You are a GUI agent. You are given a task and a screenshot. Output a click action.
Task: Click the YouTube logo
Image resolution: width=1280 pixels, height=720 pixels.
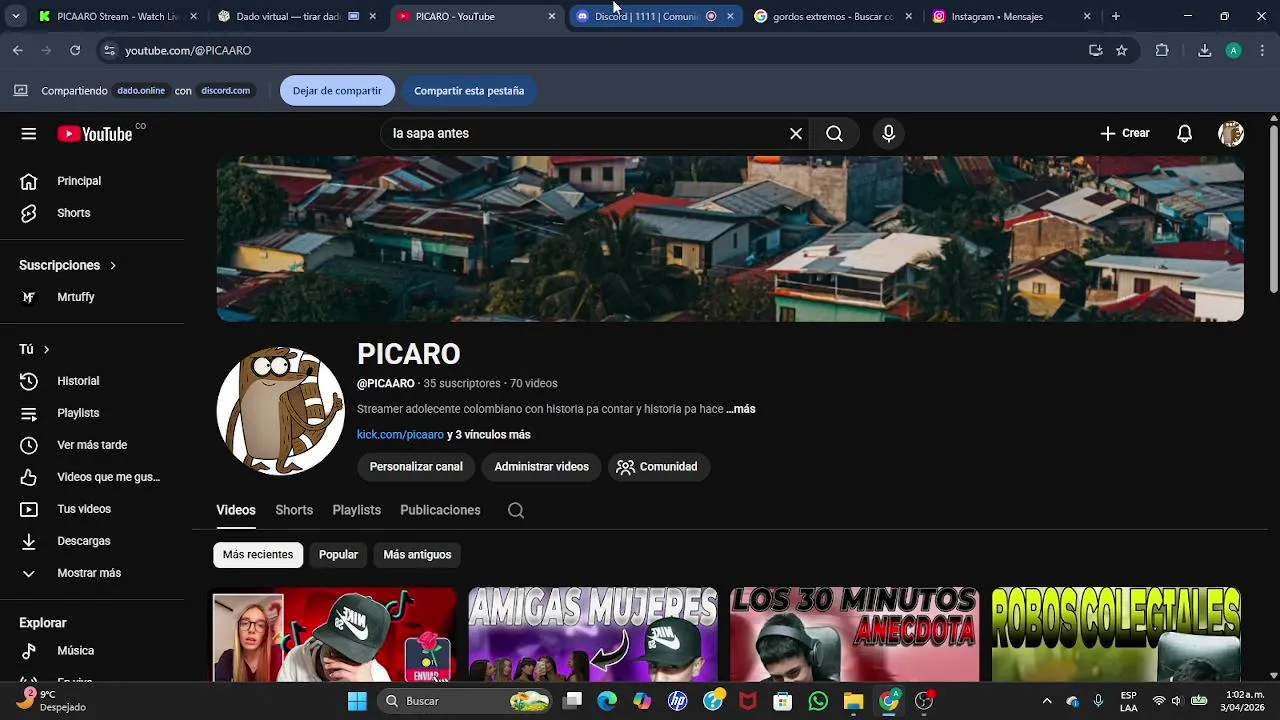(95, 134)
